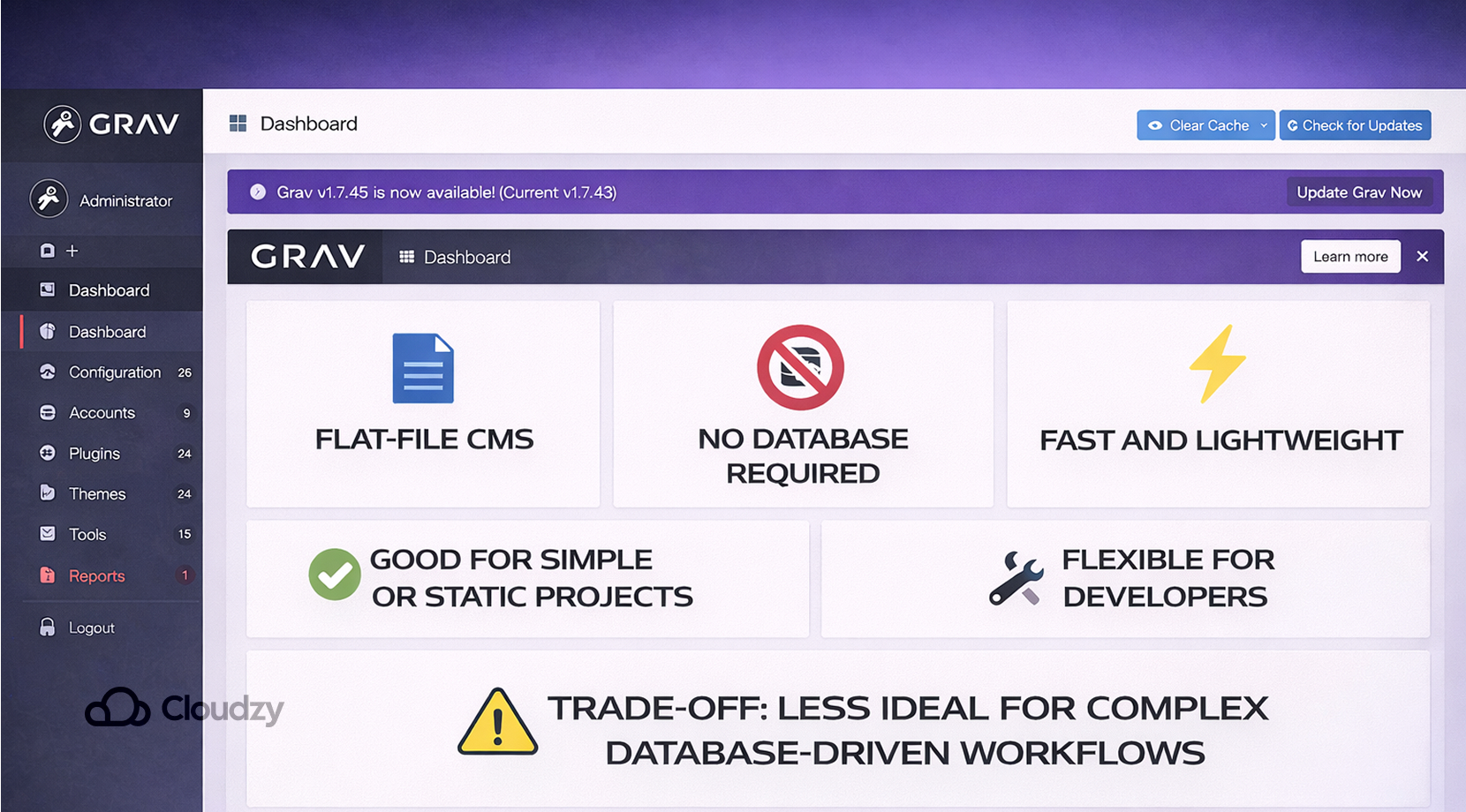Open the Learn more link

coord(1349,256)
